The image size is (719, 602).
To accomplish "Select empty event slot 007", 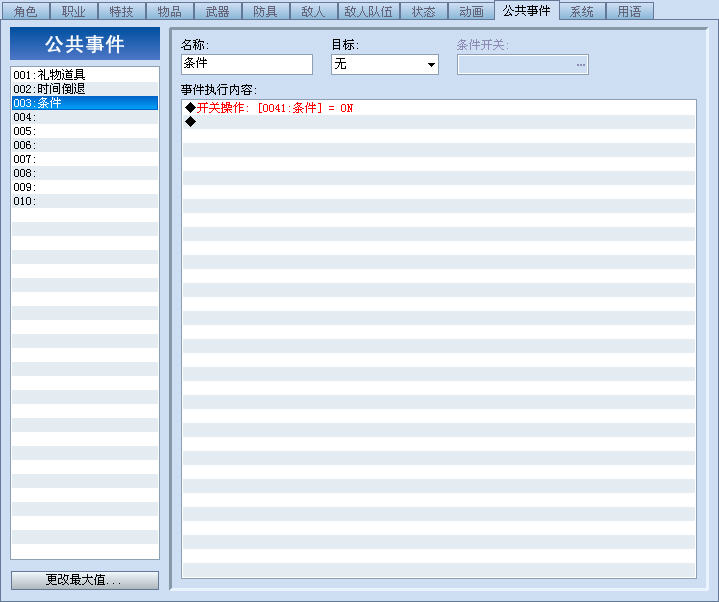I will click(x=85, y=159).
